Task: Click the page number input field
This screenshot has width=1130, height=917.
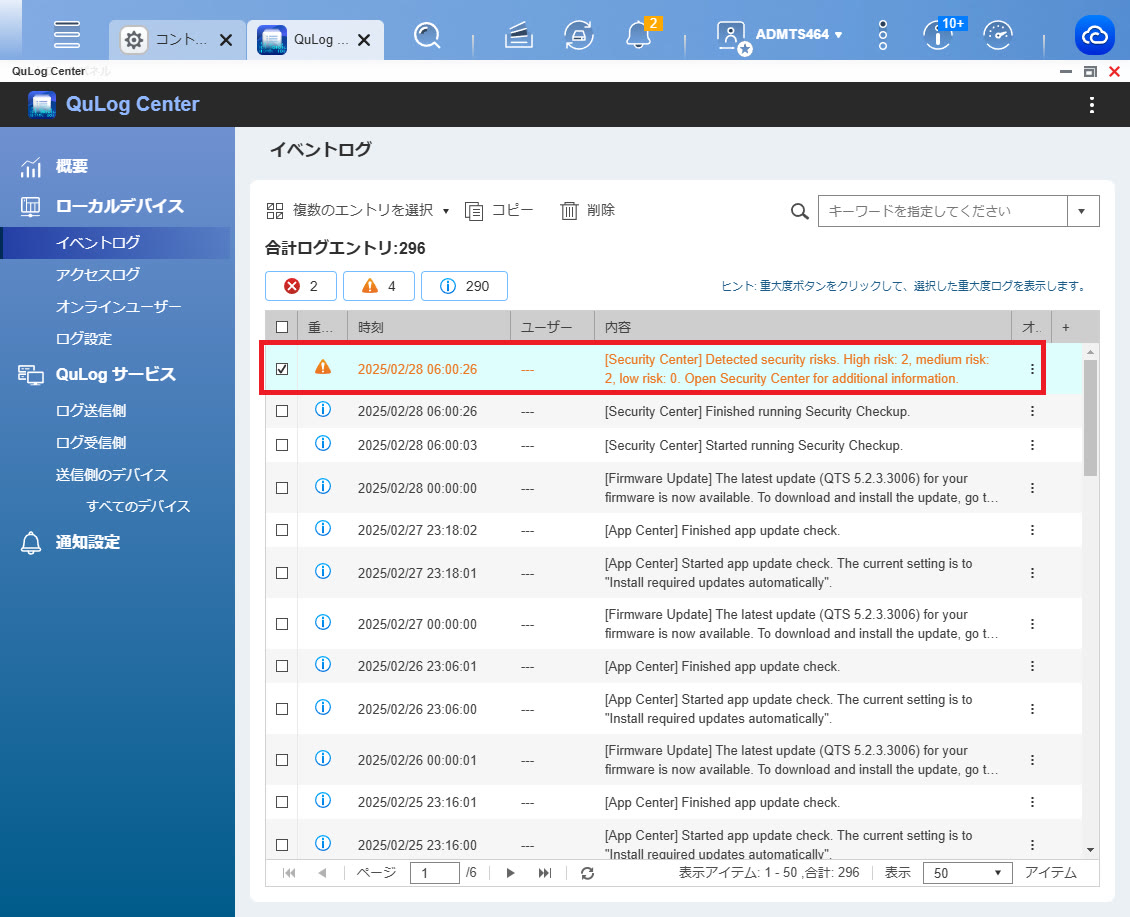Action: point(435,873)
